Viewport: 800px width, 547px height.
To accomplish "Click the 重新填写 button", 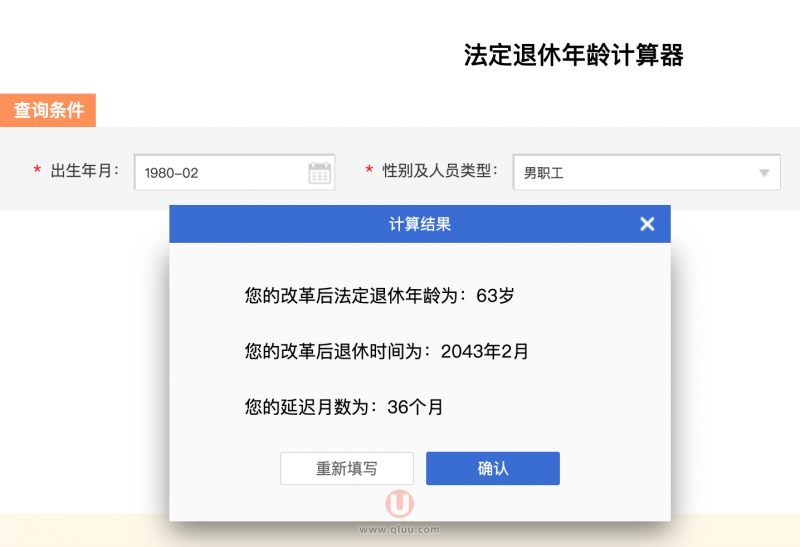I will click(347, 468).
